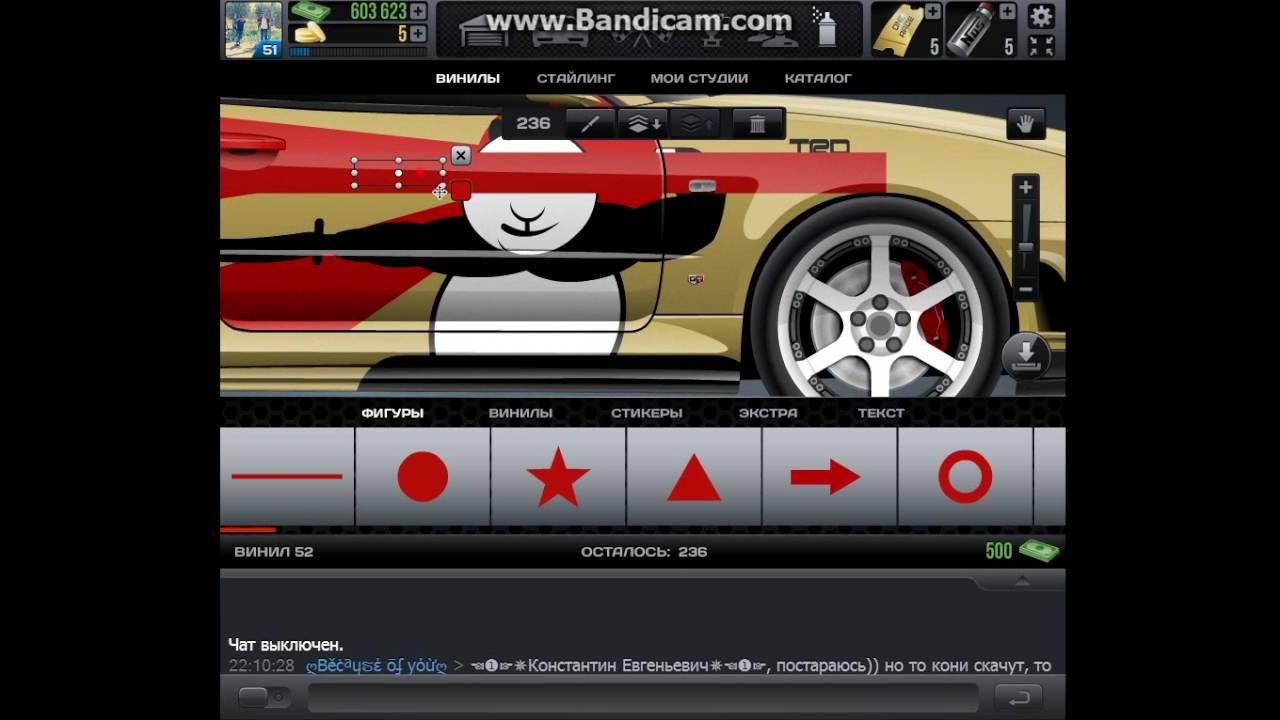Image resolution: width=1280 pixels, height=720 pixels.
Task: Select the ЭКСТРА category
Action: tap(768, 413)
